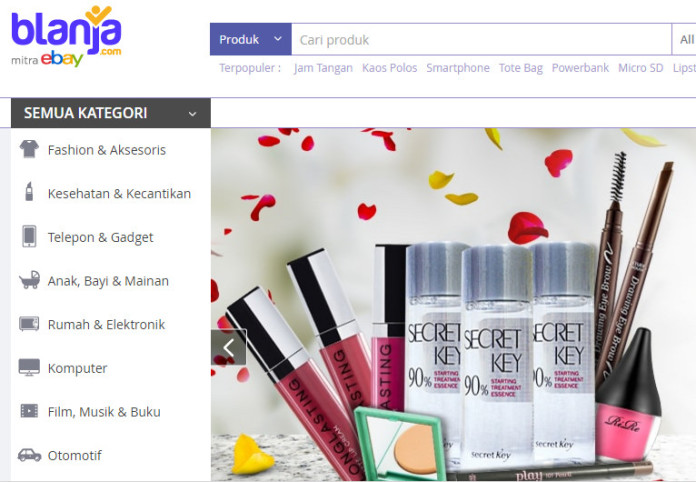The height and width of the screenshot is (482, 696).
Task: Go to previous banner slide arrow
Action: 229,348
